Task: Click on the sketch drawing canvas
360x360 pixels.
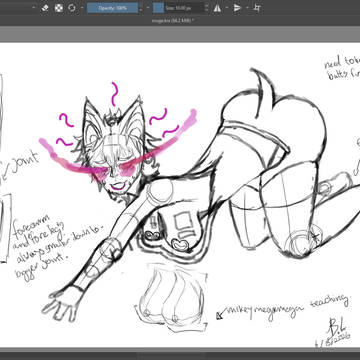Action: pos(180,195)
